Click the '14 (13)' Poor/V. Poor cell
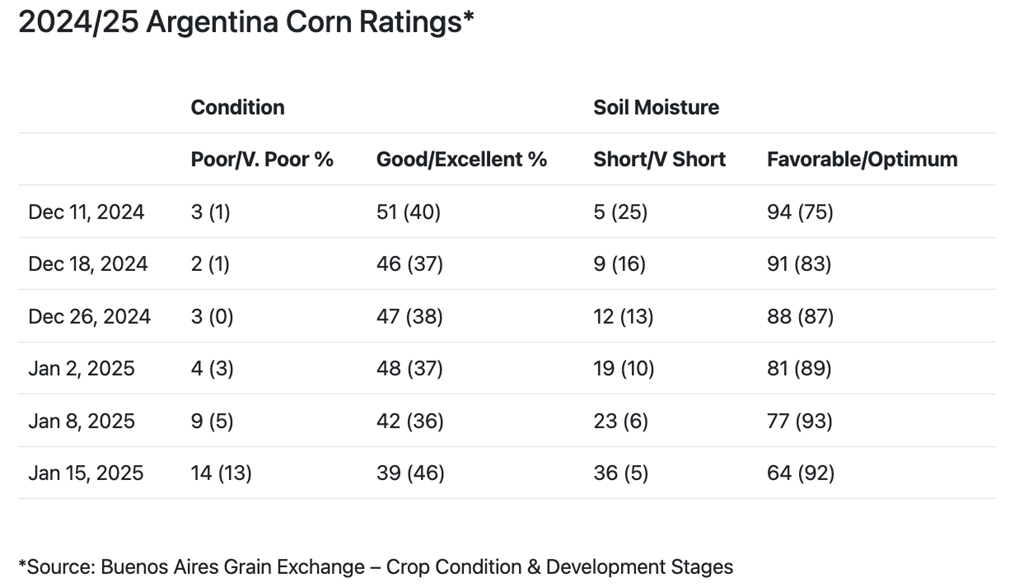 221,472
